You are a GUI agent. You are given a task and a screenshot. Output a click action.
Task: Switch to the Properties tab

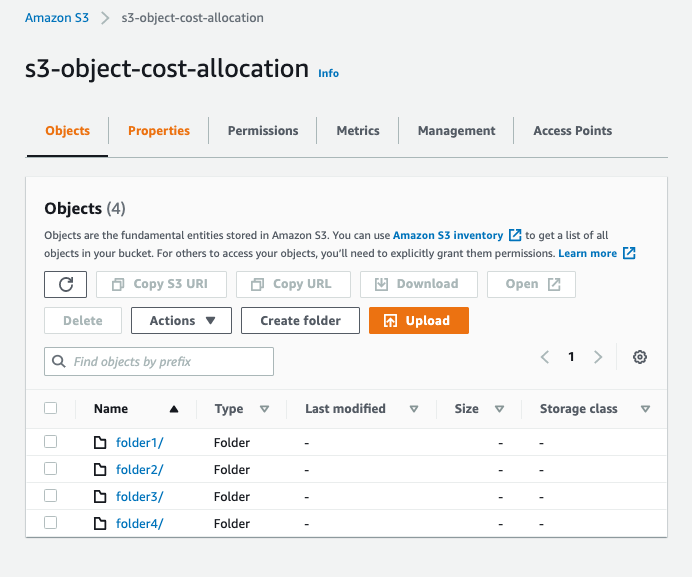[159, 131]
